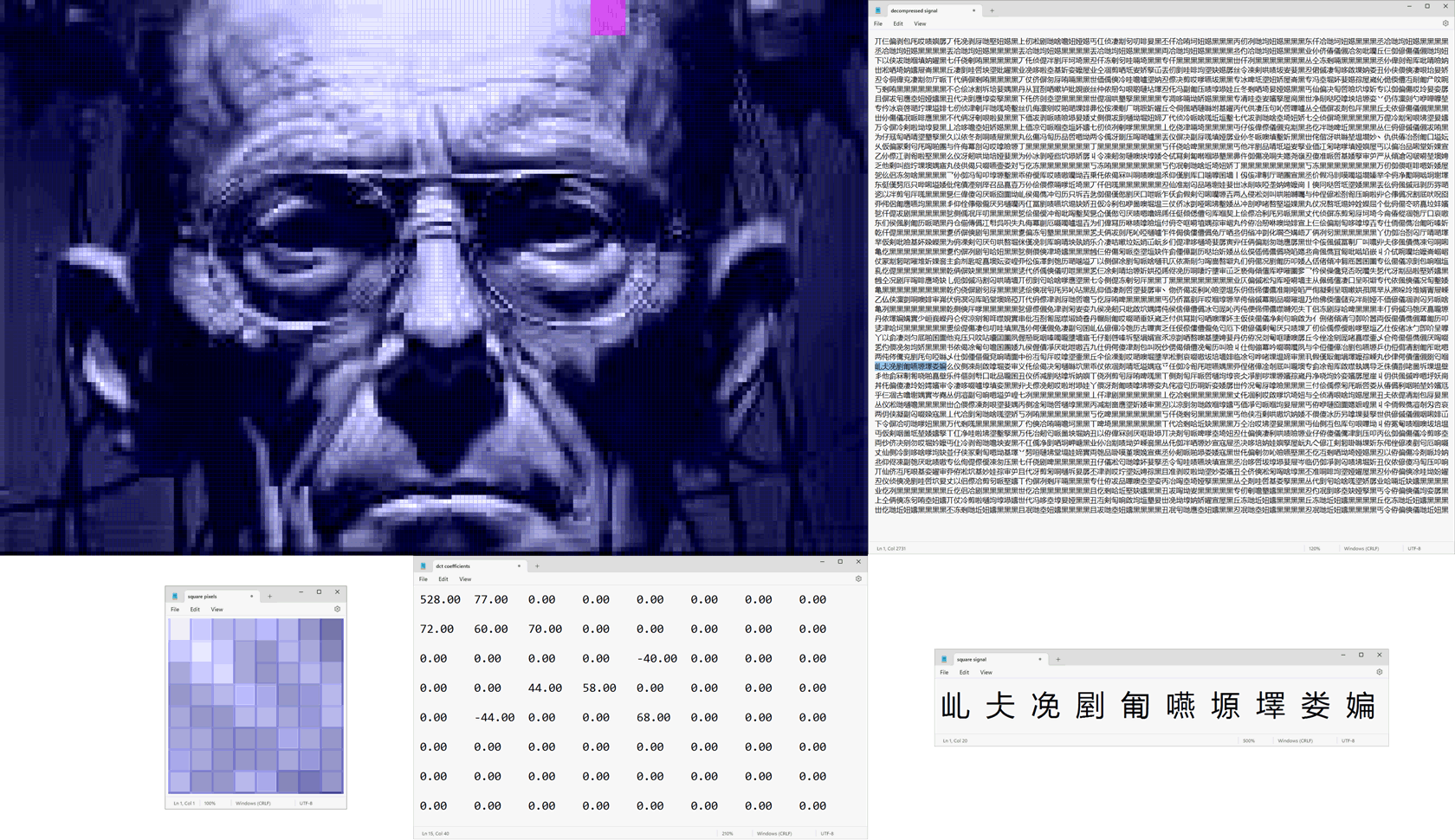Open File menu in decompressed signal window

tap(878, 23)
